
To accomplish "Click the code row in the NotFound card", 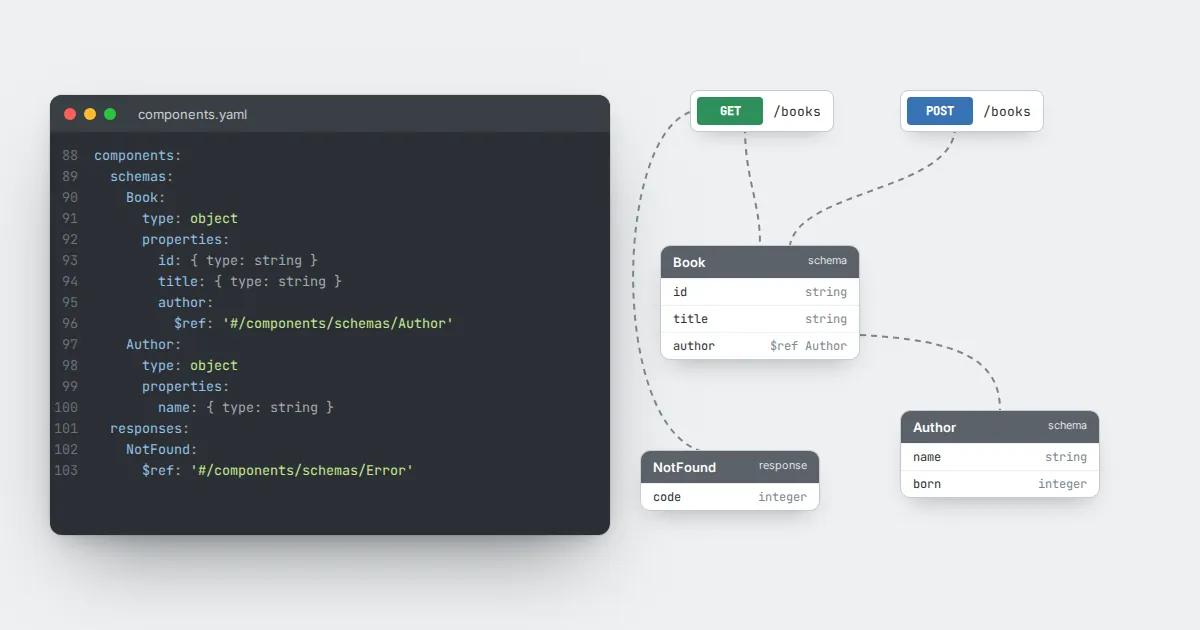I will pyautogui.click(x=730, y=497).
